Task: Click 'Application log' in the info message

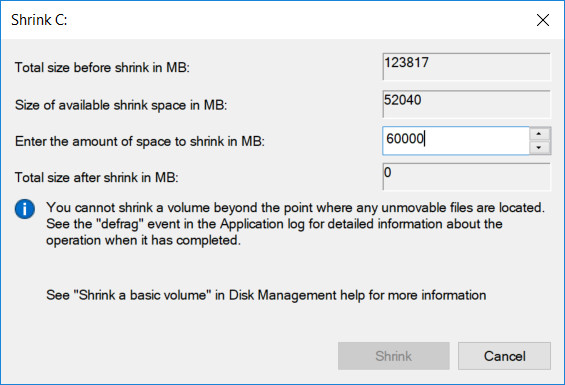Action: click(263, 224)
